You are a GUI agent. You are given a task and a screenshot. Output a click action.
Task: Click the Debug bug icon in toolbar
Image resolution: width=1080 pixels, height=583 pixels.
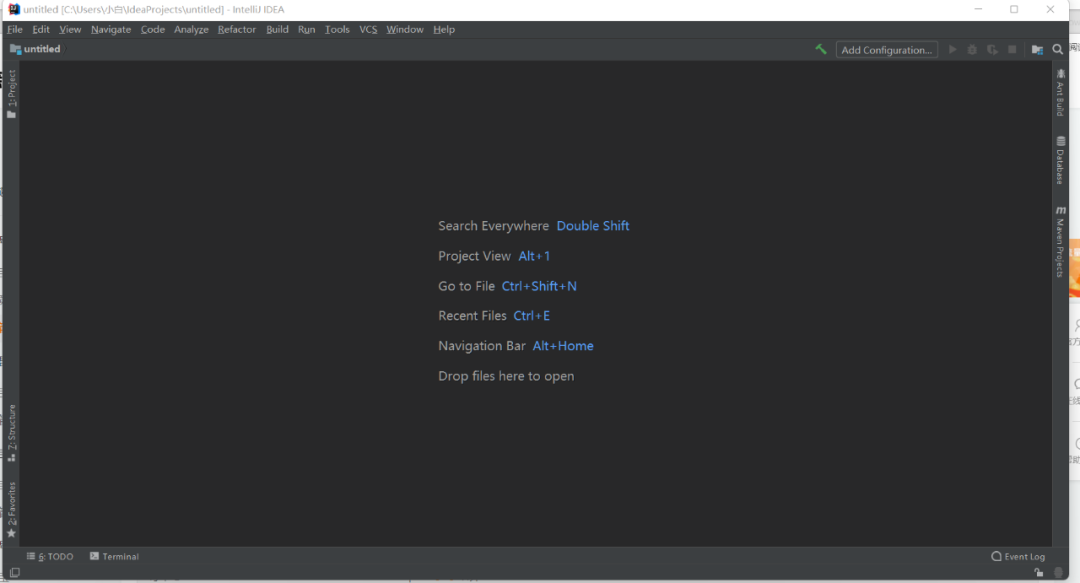(x=972, y=49)
